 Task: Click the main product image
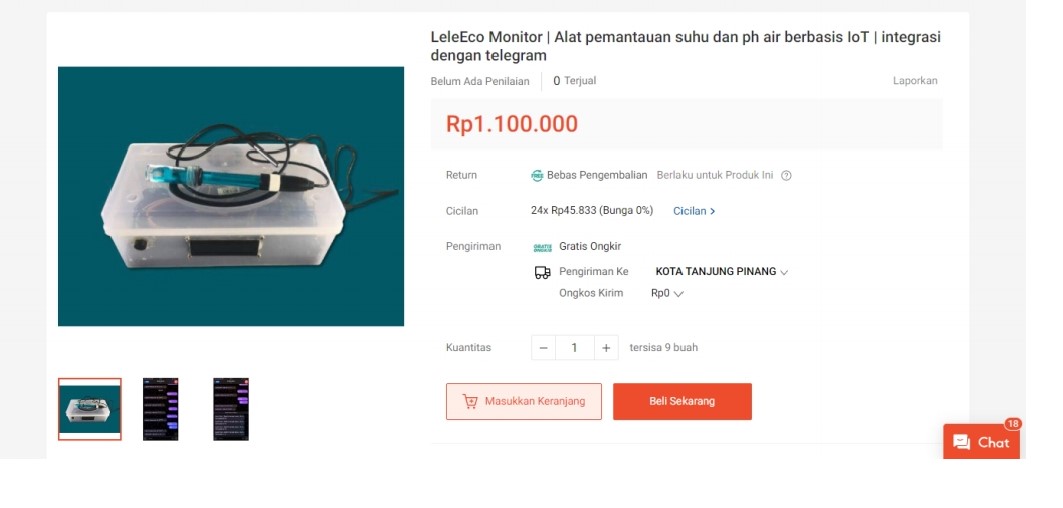click(x=231, y=196)
